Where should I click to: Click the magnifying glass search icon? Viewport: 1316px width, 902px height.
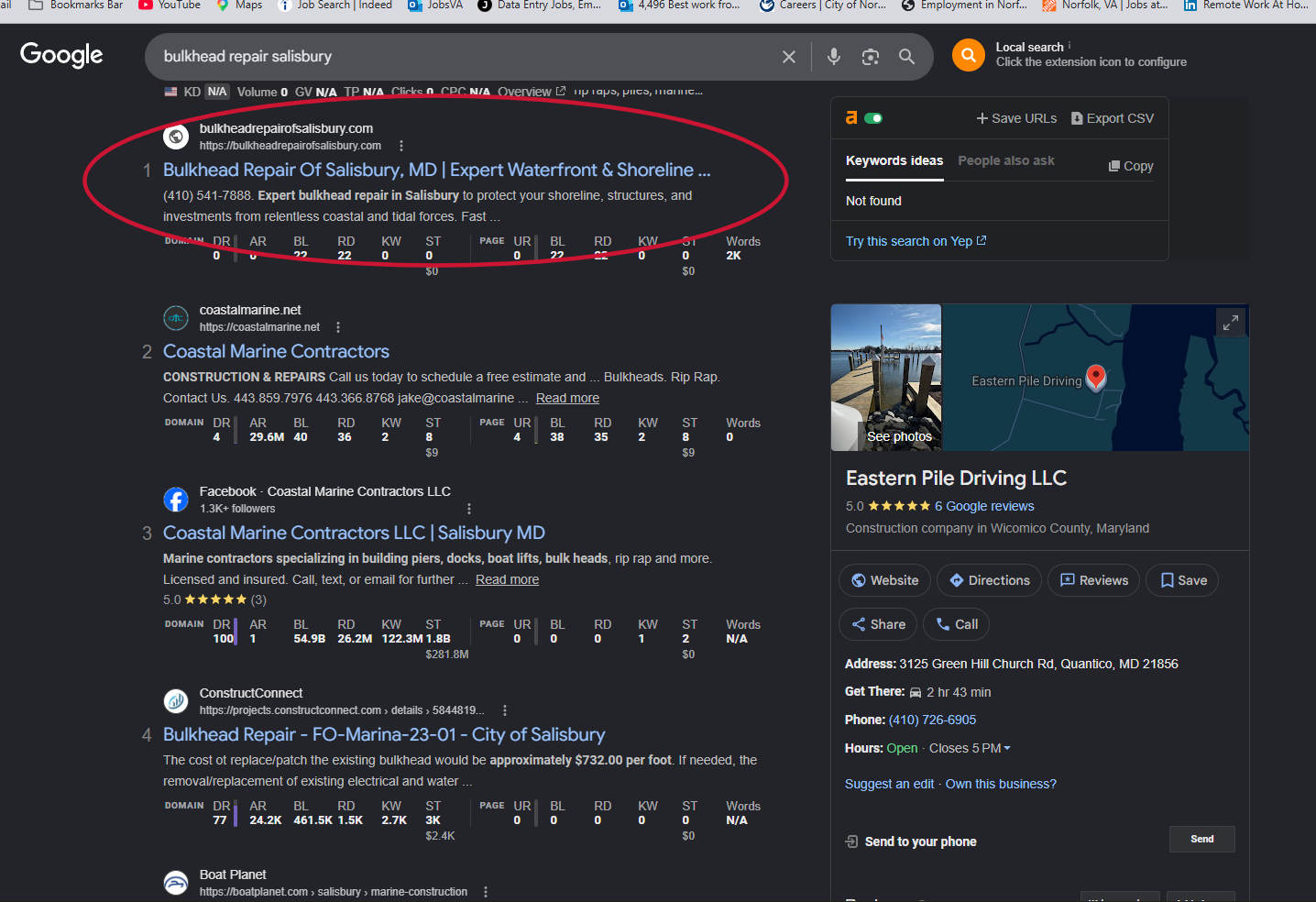(907, 57)
